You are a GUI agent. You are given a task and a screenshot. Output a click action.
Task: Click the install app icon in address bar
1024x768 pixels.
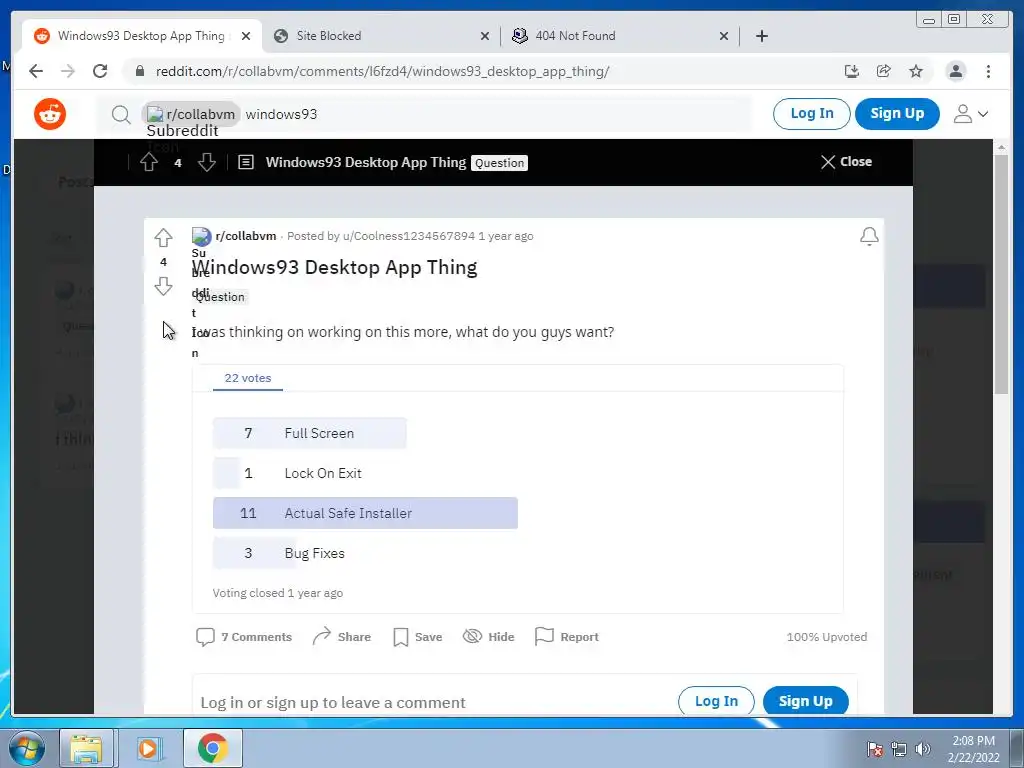pyautogui.click(x=852, y=71)
